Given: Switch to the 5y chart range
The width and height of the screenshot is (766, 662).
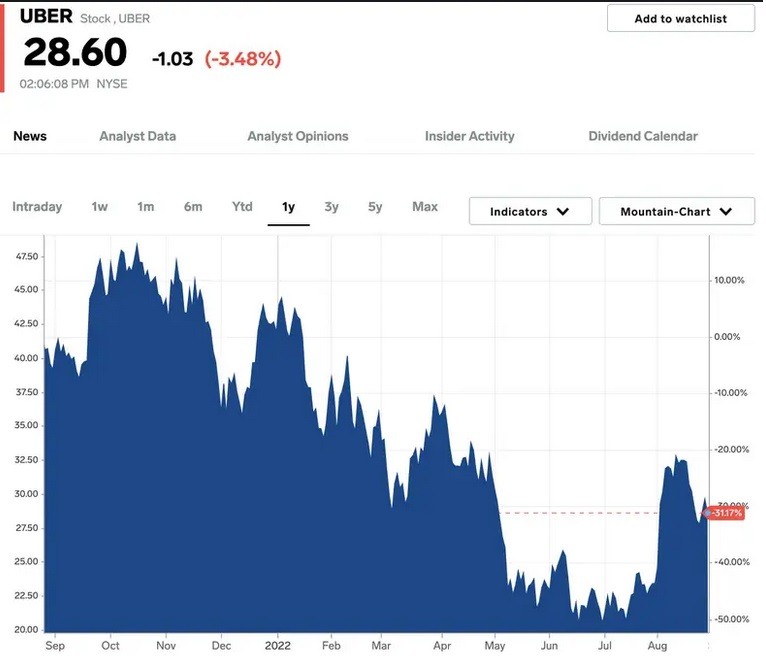Looking at the screenshot, I should 375,207.
